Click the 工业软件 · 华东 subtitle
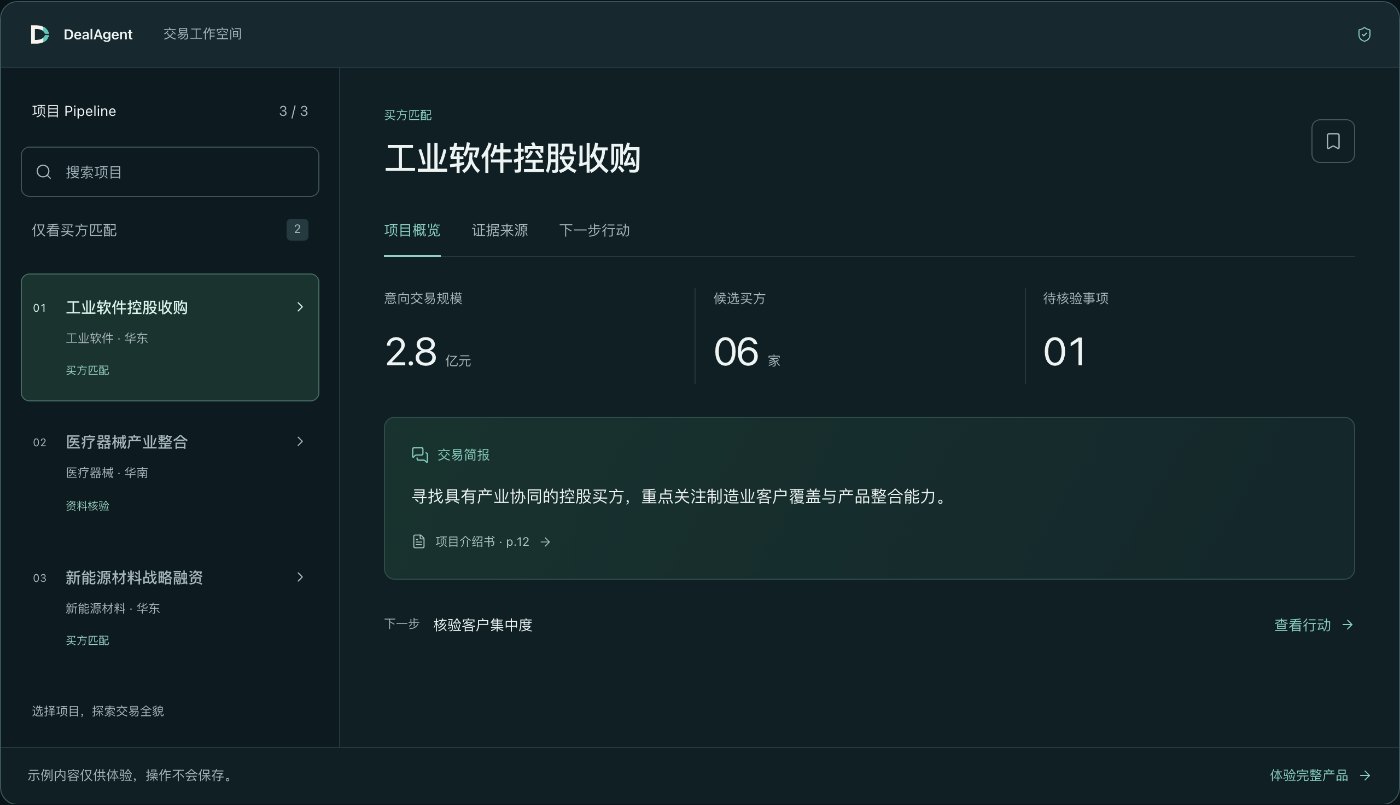1400x805 pixels. (x=107, y=338)
